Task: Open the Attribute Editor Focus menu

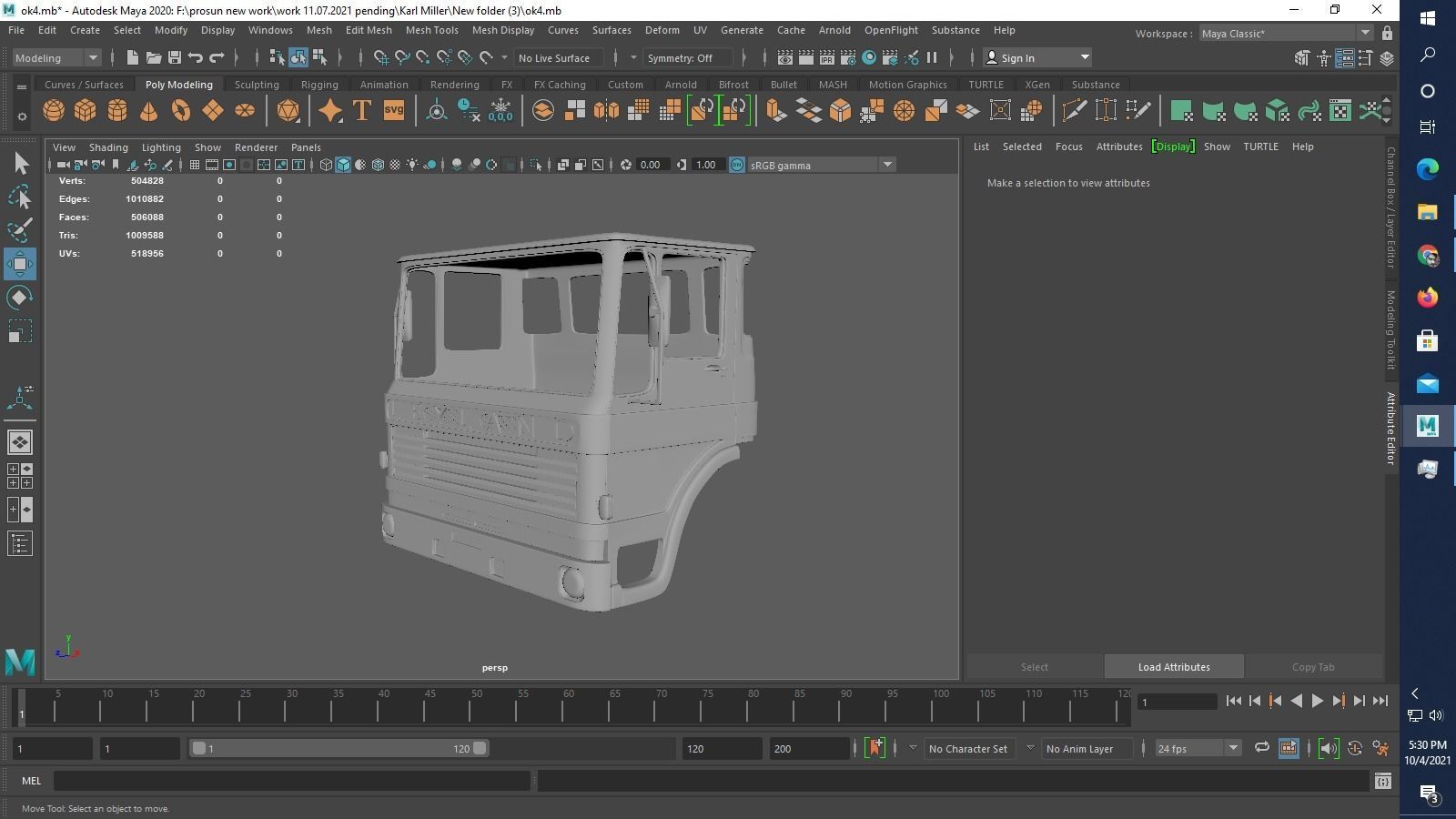Action: (x=1068, y=147)
